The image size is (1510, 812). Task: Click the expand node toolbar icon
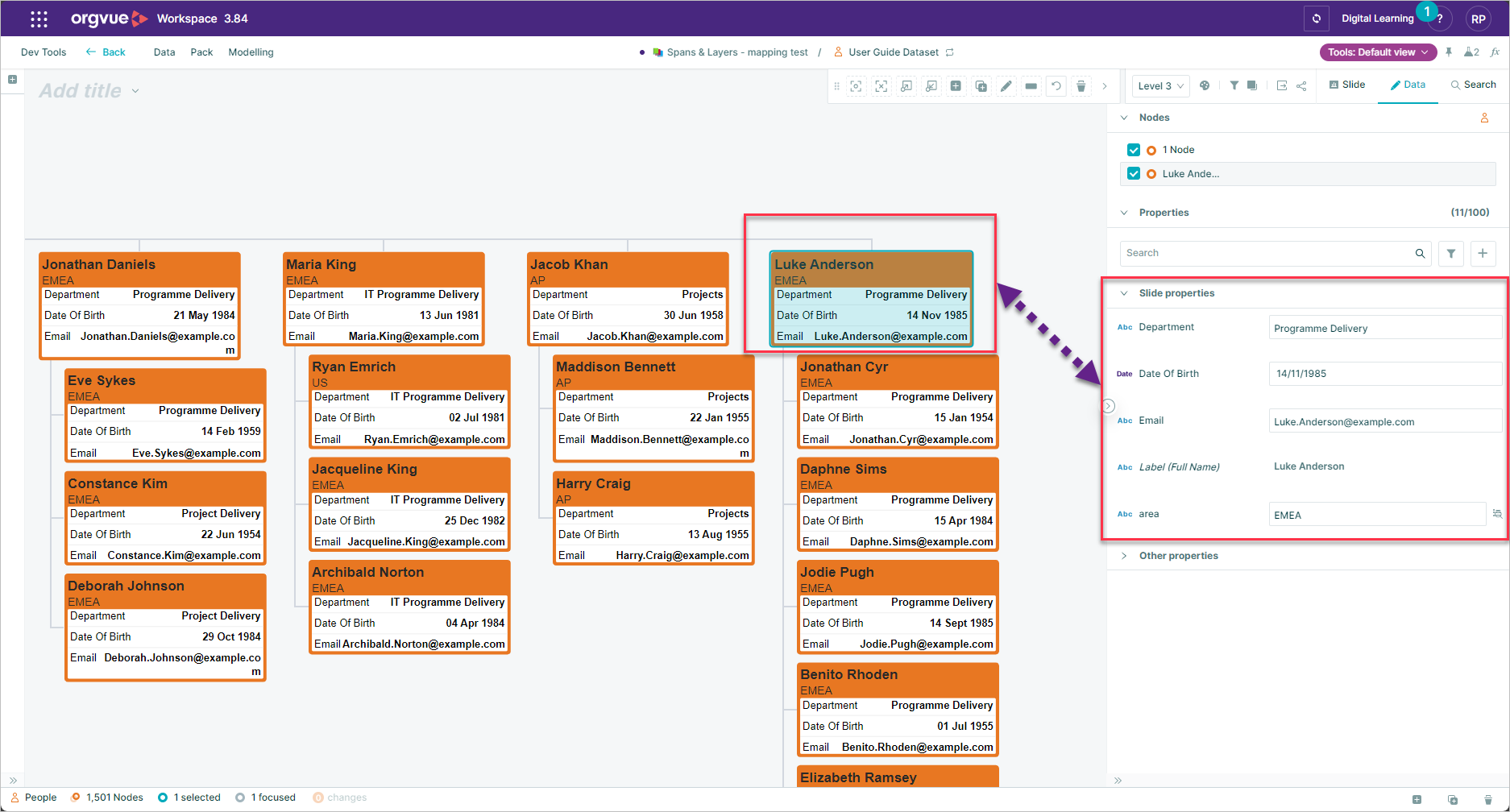click(906, 86)
